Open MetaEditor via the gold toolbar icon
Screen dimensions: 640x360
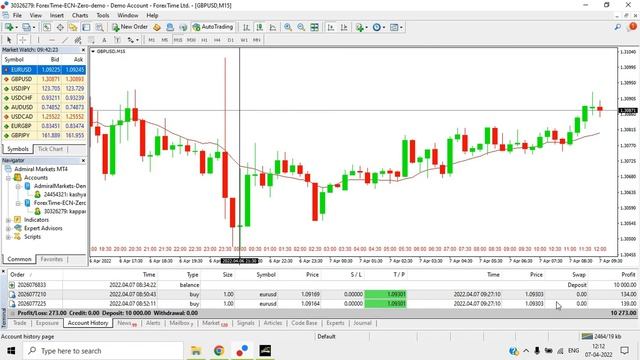pos(157,27)
